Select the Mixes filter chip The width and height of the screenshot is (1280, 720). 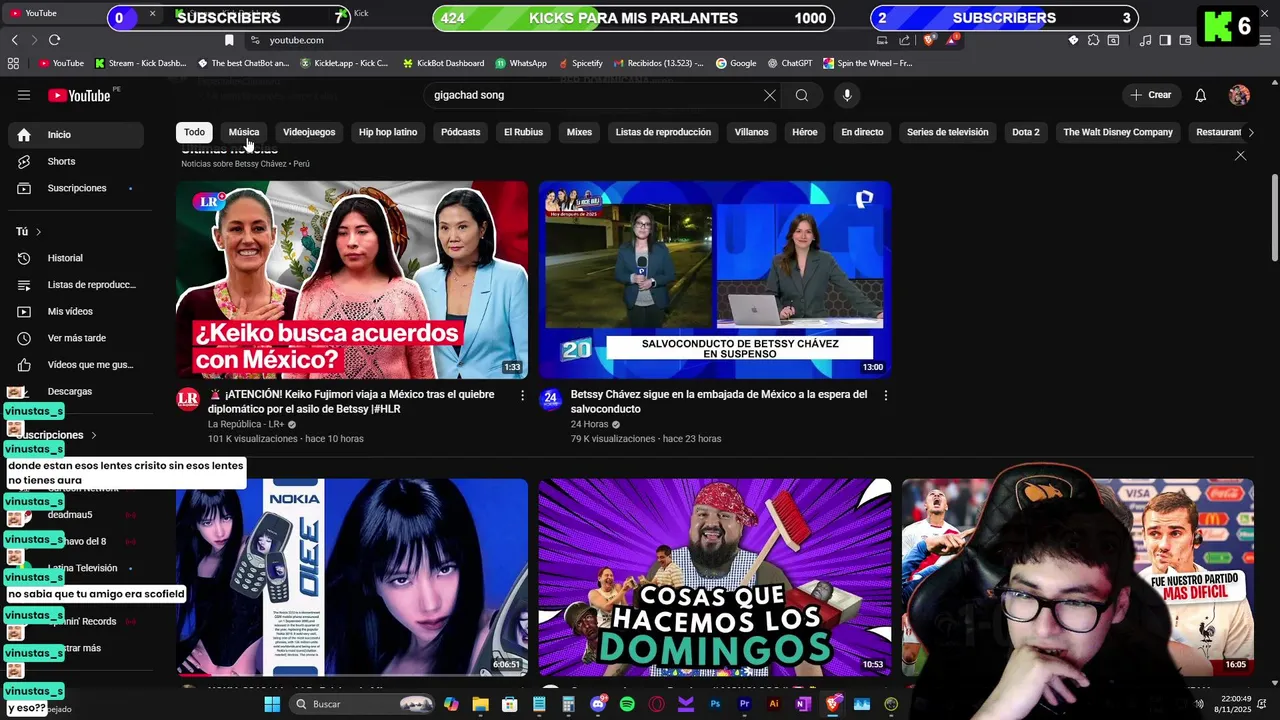(579, 132)
